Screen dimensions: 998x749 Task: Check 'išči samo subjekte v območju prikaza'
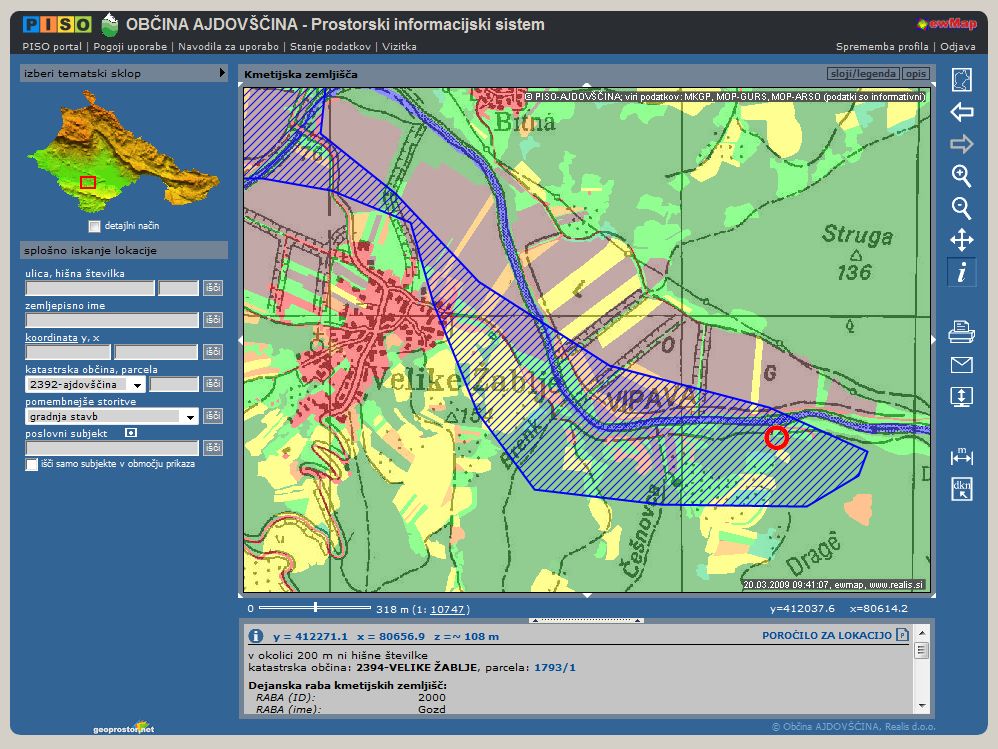pos(32,464)
